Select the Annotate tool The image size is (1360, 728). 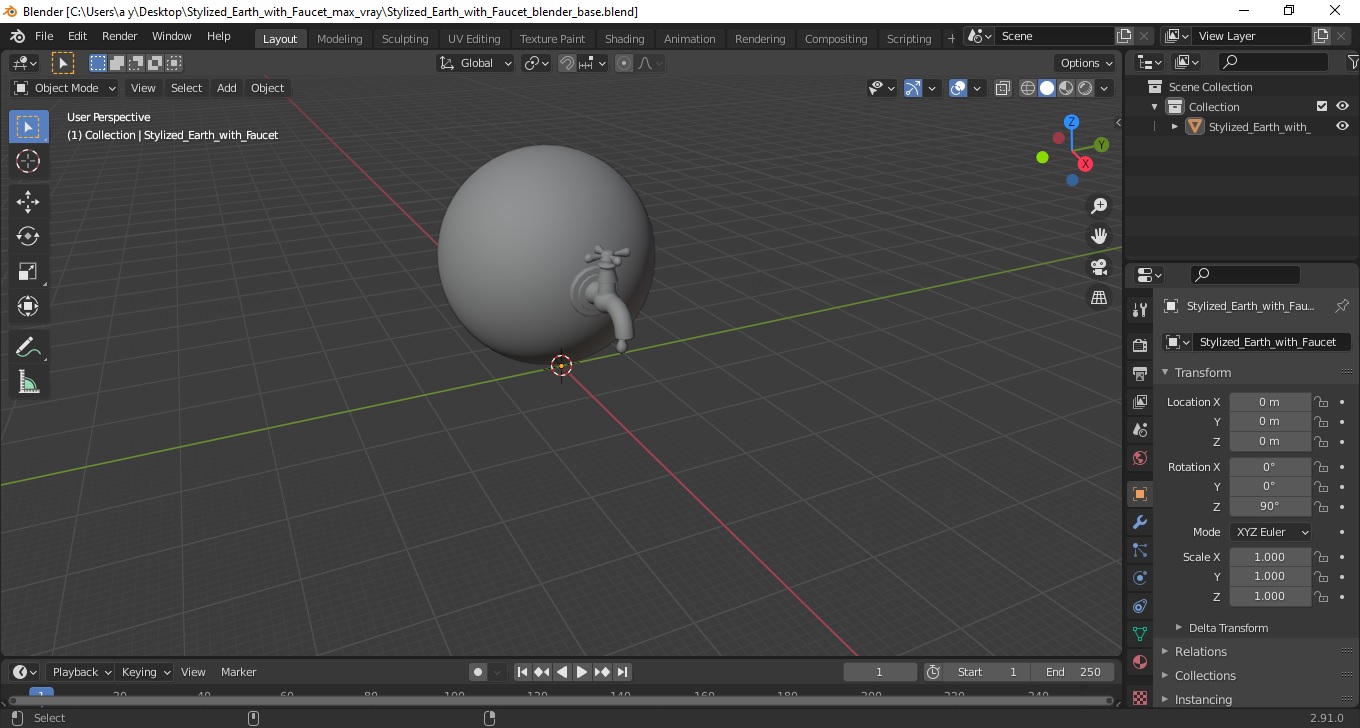pos(28,347)
